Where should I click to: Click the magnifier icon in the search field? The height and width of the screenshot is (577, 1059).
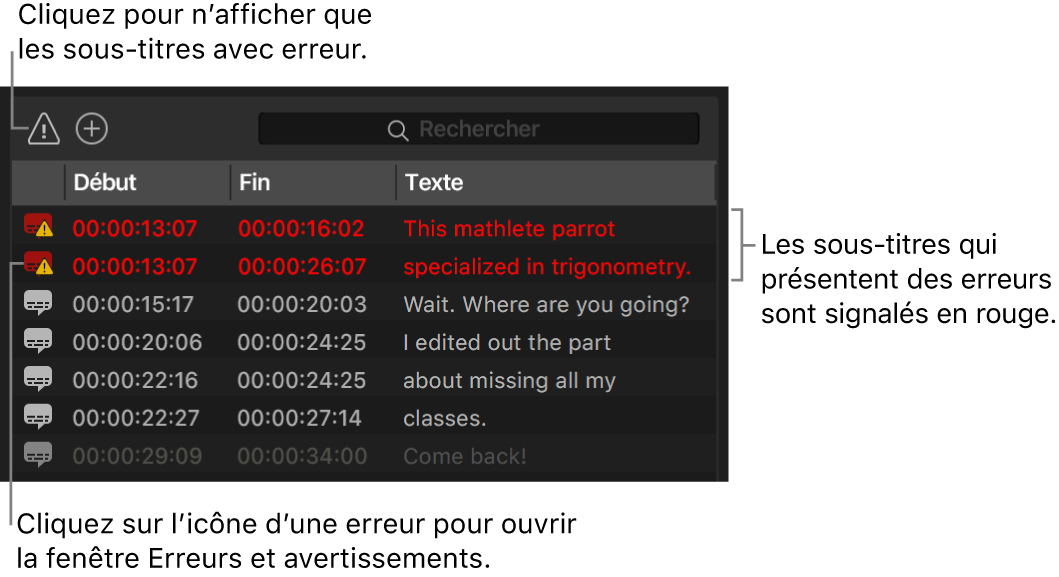pyautogui.click(x=397, y=128)
